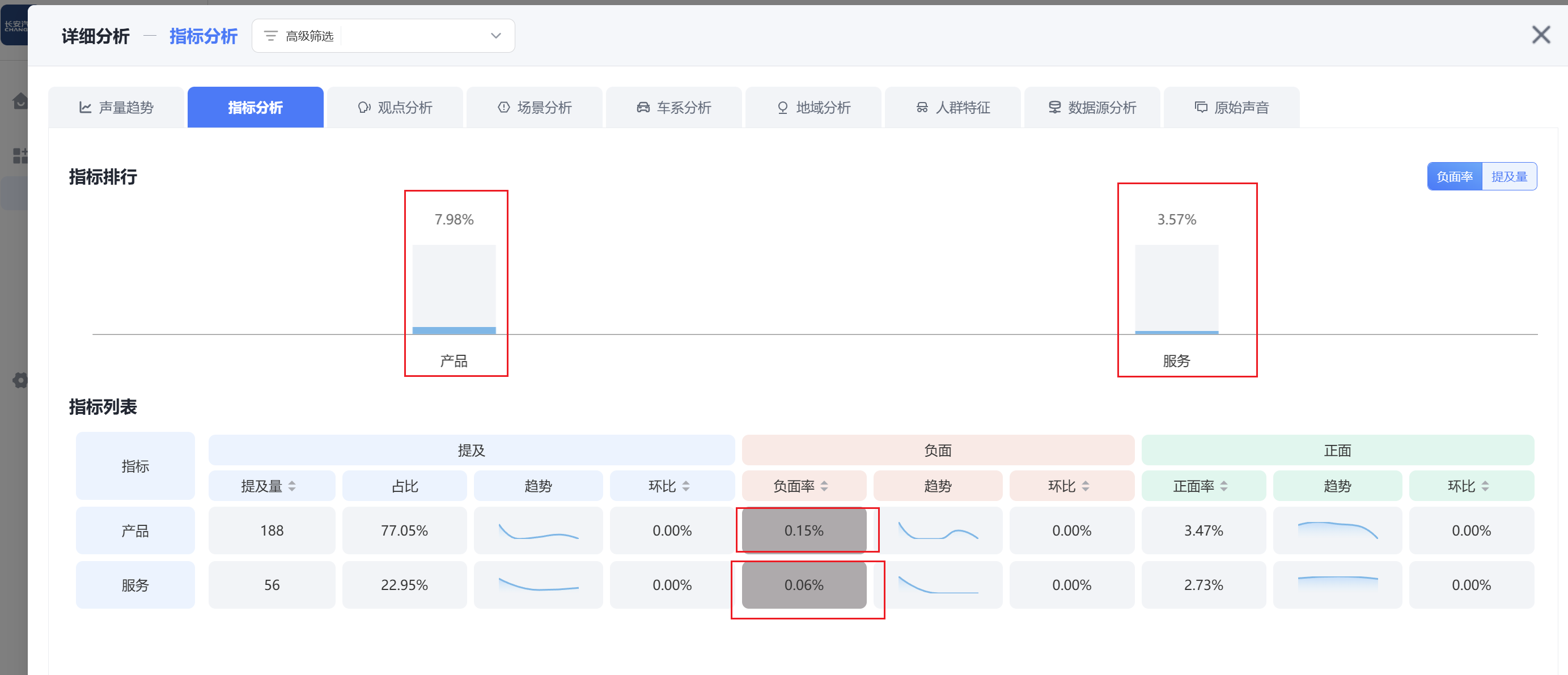
Task: Close the 详细分析 dialog with X
Action: point(1541,35)
